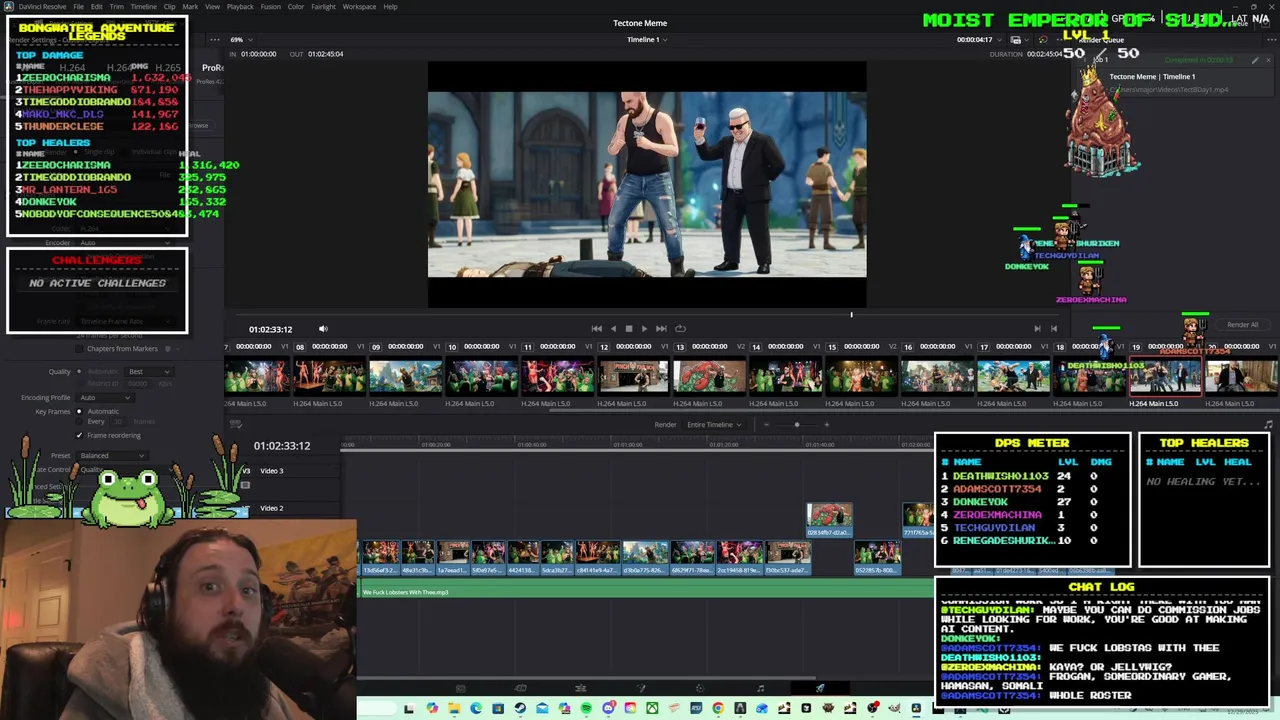
Task: Edit Job 1 with the pencil icon
Action: pyautogui.click(x=1255, y=60)
